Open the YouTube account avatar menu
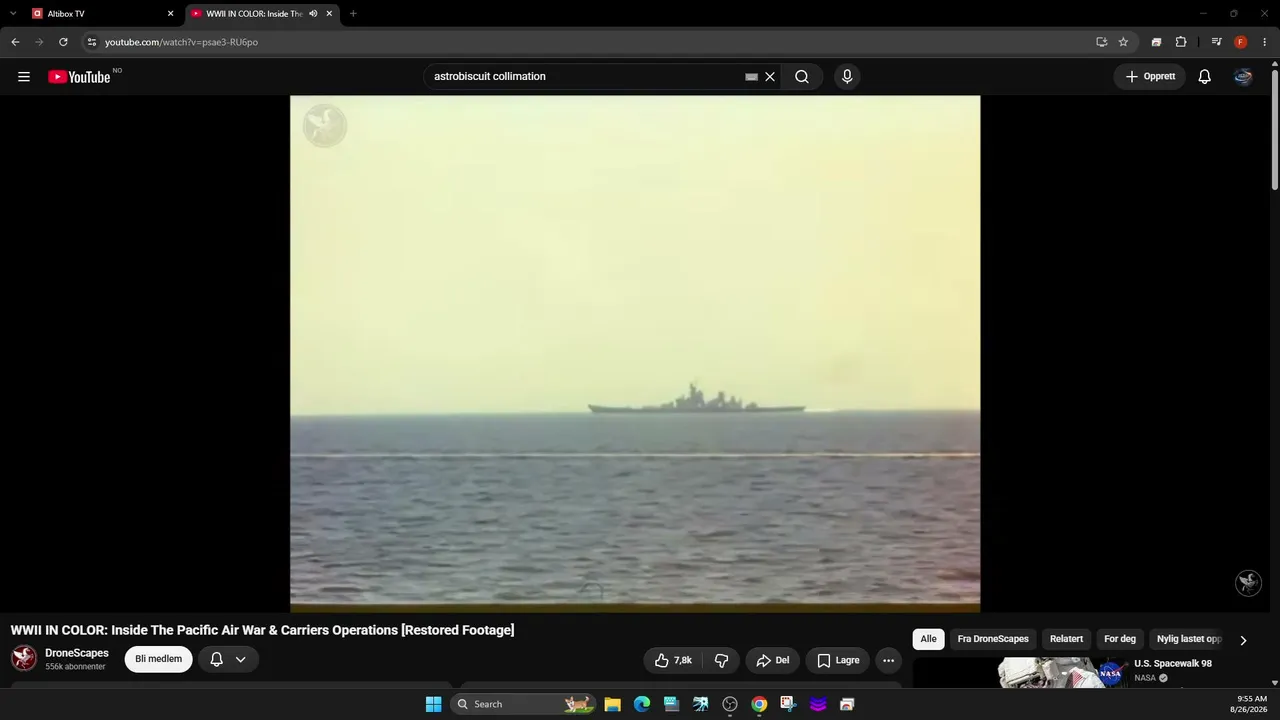This screenshot has width=1280, height=720. (x=1243, y=77)
